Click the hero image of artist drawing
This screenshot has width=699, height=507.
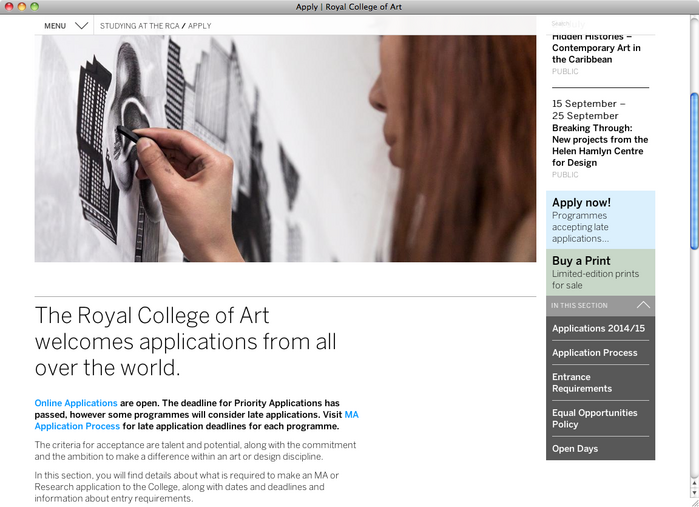click(285, 148)
